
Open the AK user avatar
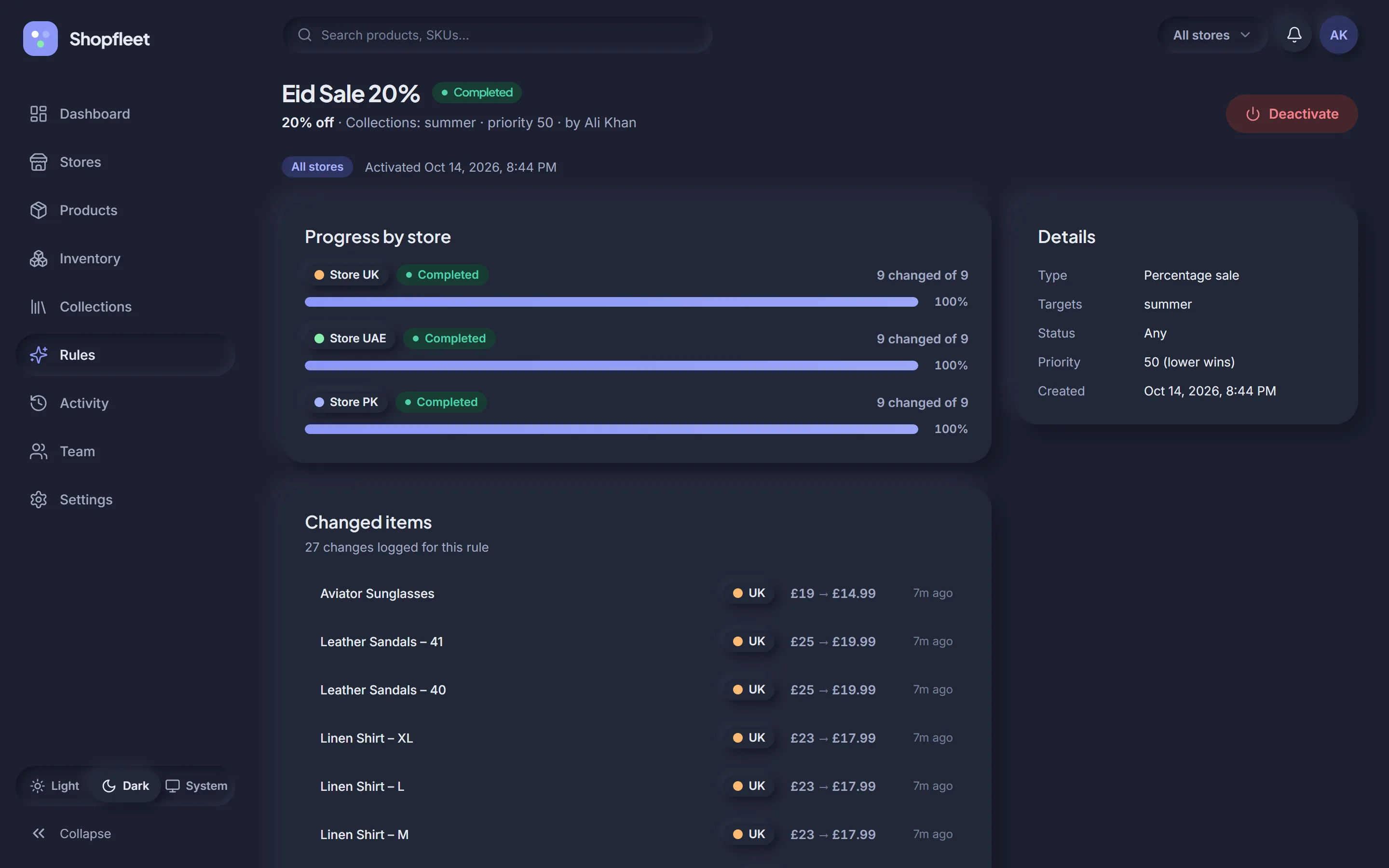click(1338, 35)
